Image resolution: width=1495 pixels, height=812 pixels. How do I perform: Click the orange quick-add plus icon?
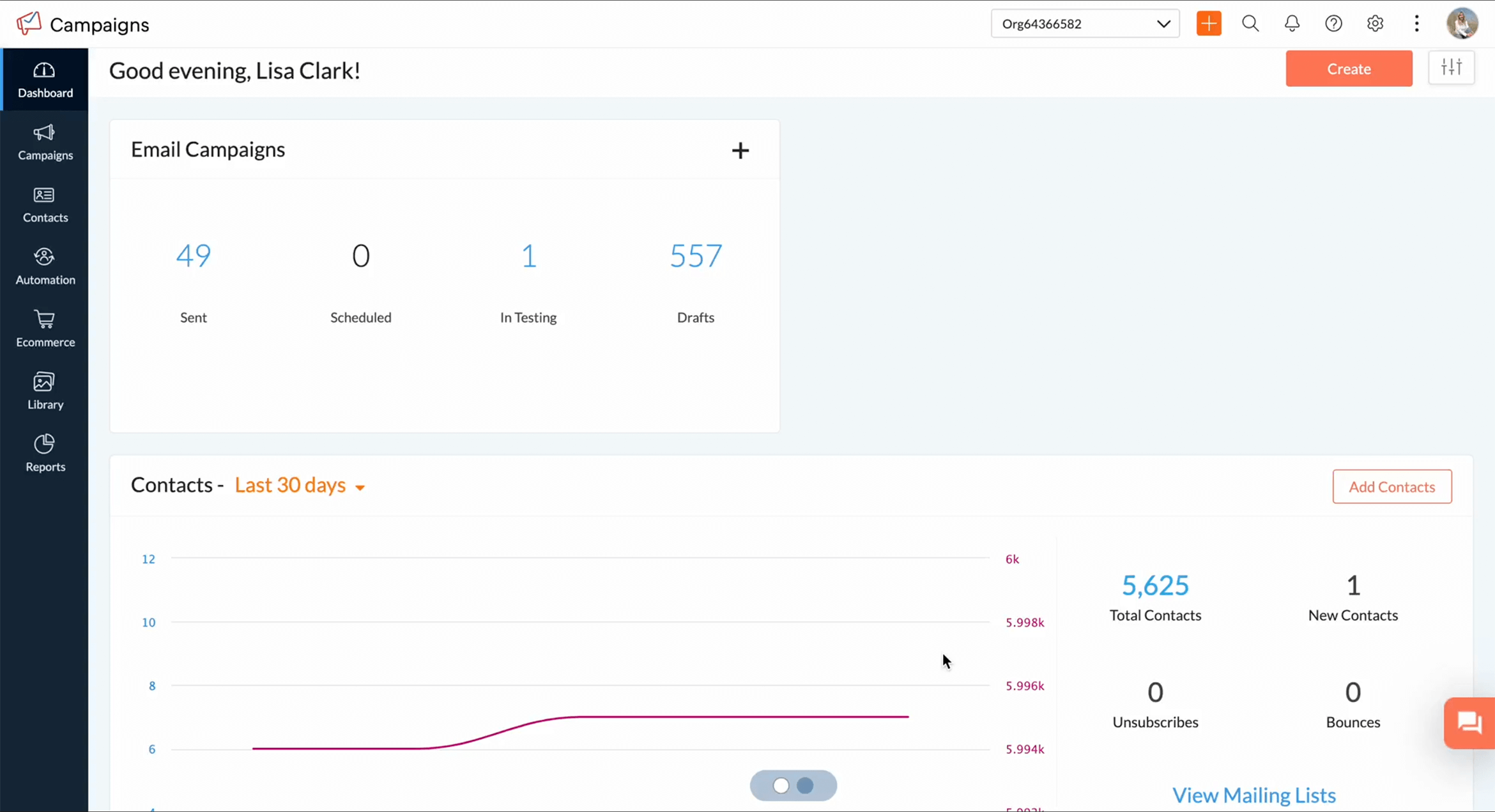coord(1208,24)
